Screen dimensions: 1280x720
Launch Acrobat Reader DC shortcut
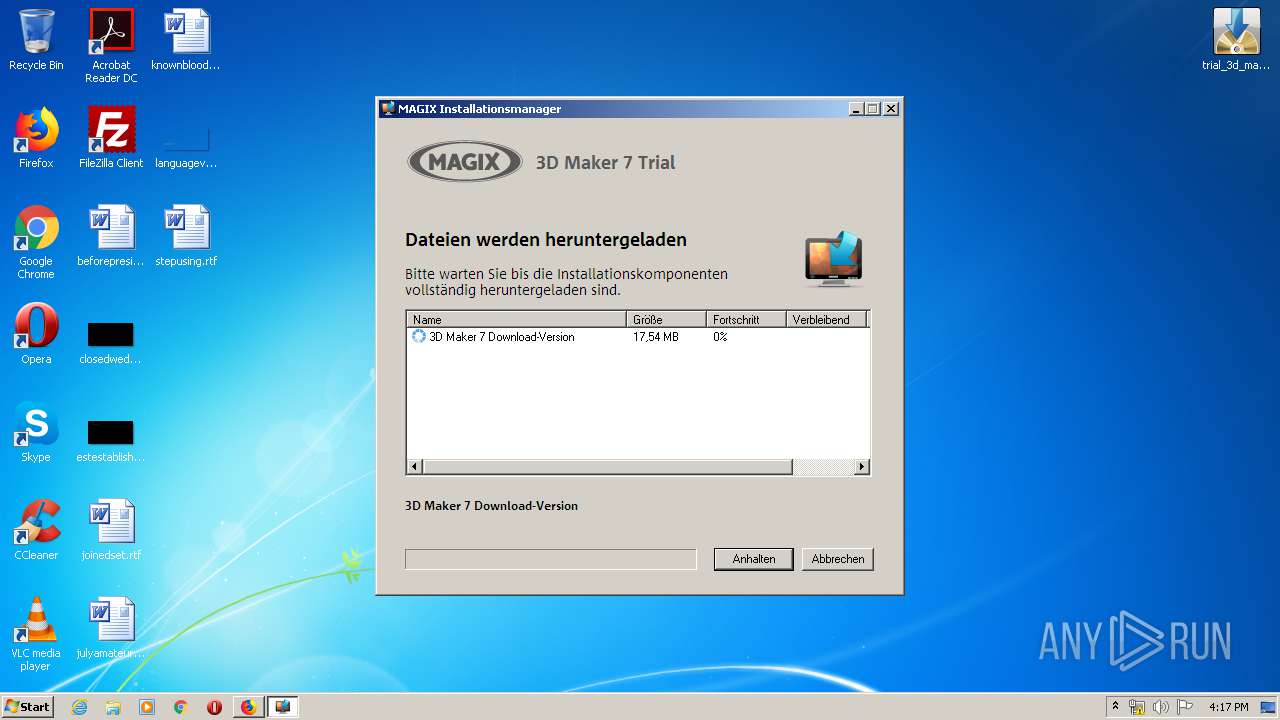111,46
